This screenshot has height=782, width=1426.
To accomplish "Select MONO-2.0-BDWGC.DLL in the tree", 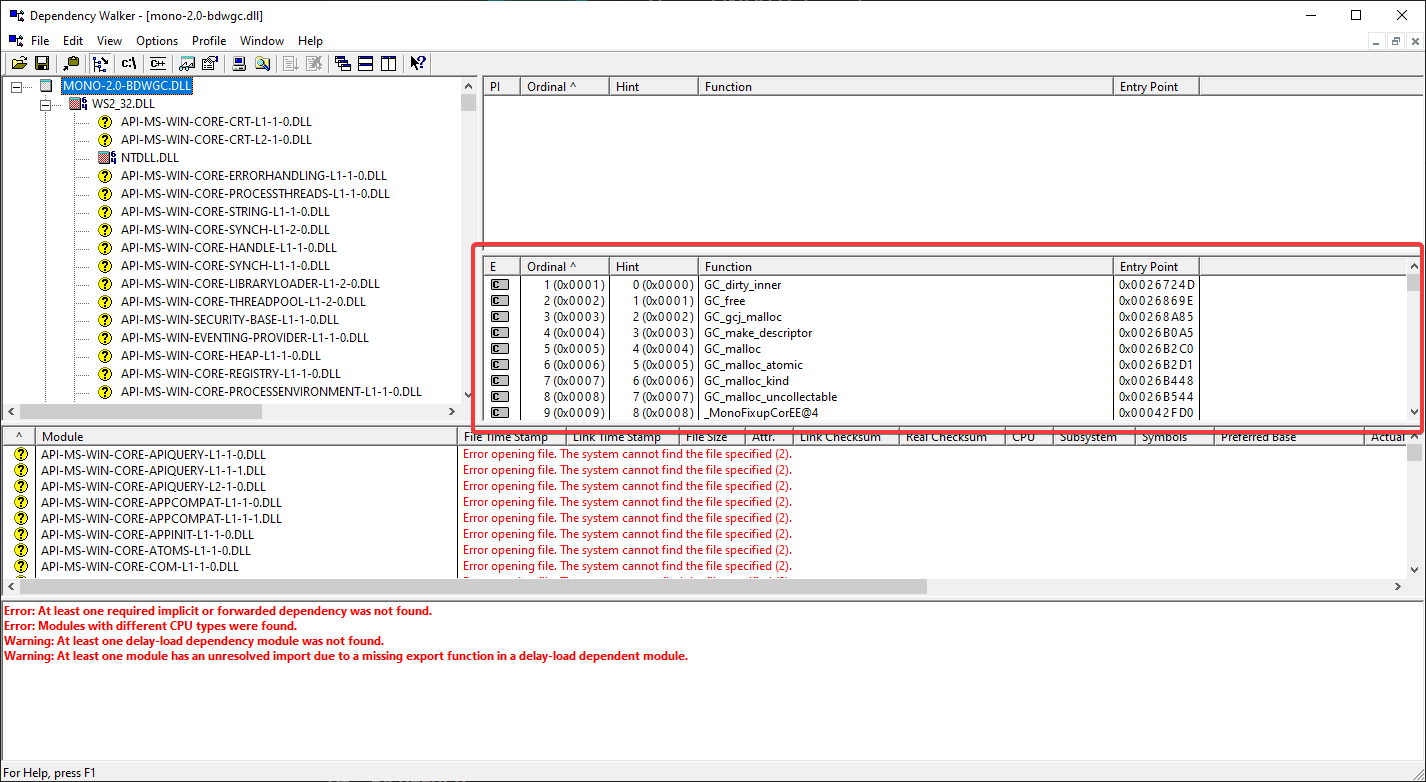I will (x=127, y=86).
